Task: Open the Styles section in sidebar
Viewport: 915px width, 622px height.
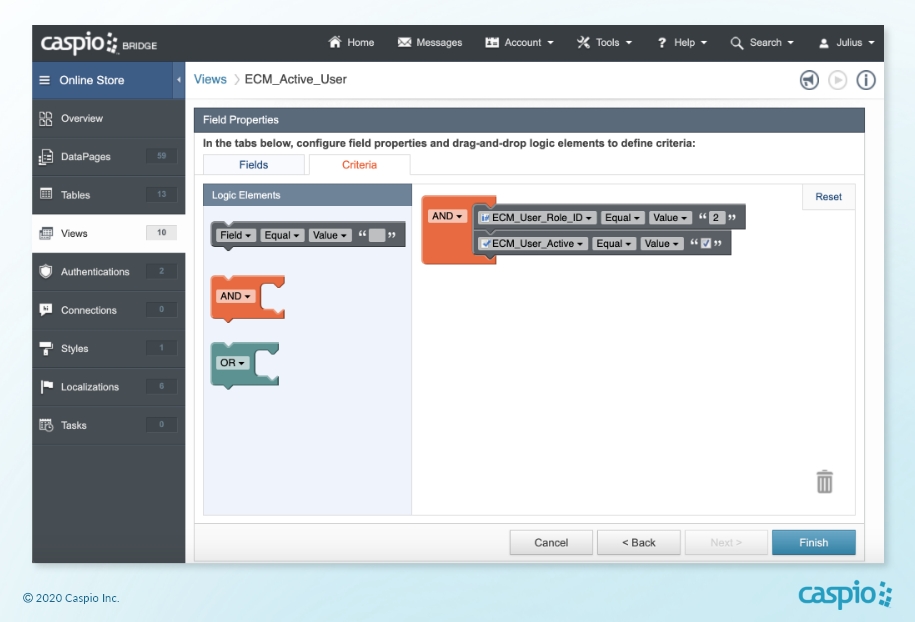Action: click(74, 349)
